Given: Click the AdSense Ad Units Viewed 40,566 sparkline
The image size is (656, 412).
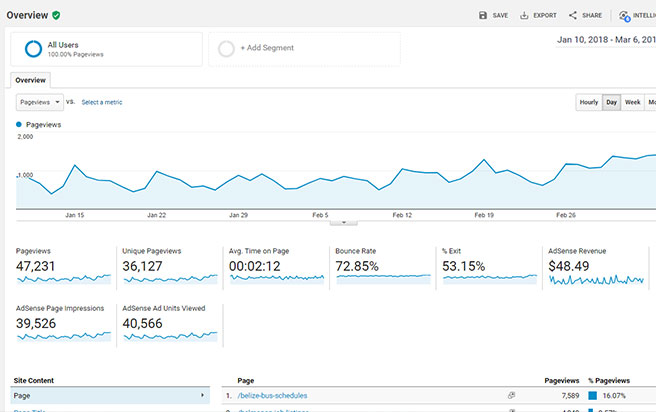Looking at the screenshot, I should [x=170, y=336].
